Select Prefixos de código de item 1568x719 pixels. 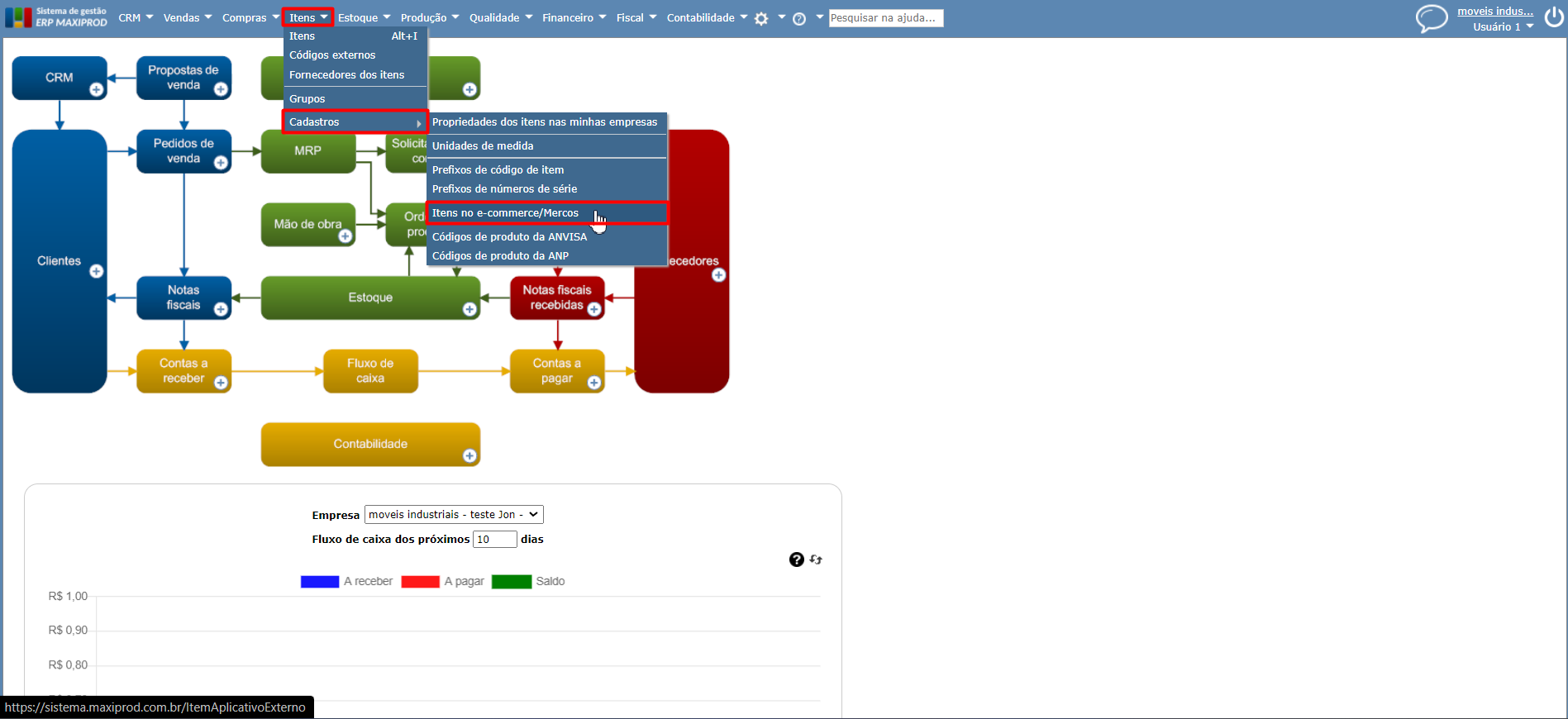pos(546,170)
